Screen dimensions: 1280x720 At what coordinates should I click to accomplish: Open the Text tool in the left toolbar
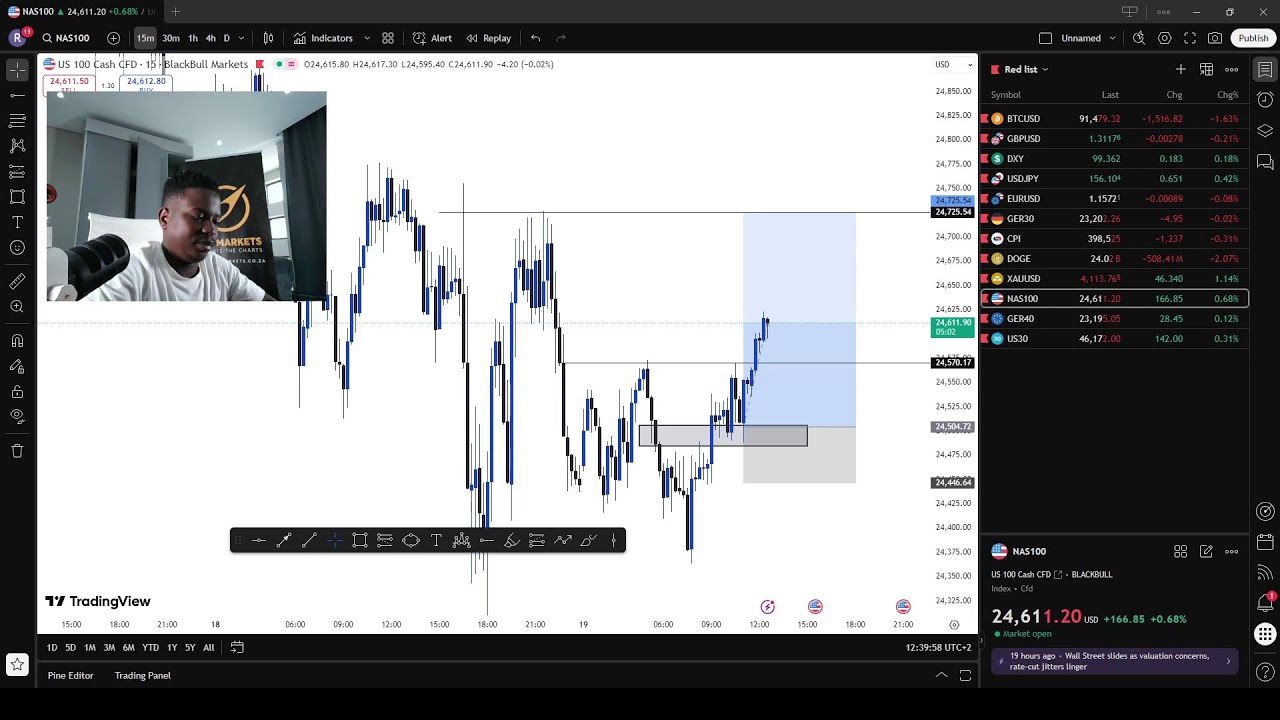[17, 222]
